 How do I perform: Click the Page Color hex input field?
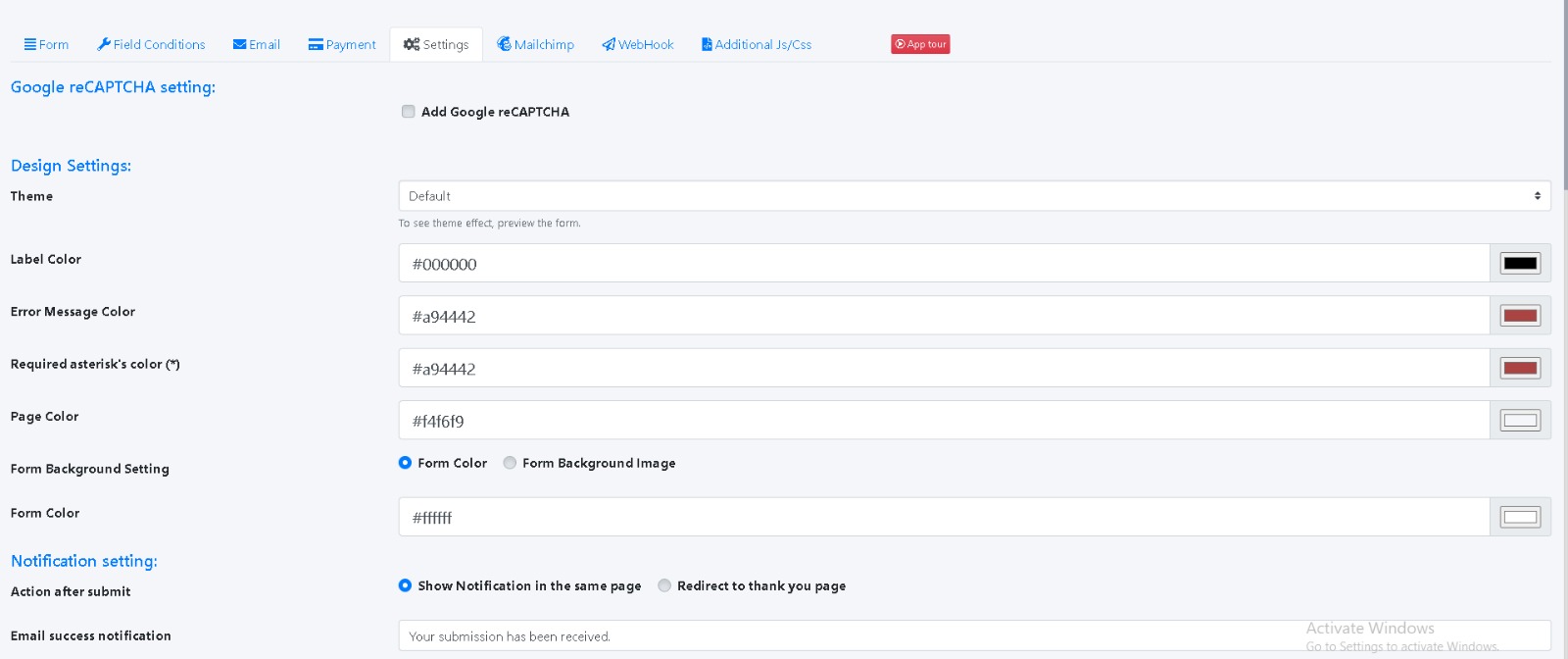943,421
